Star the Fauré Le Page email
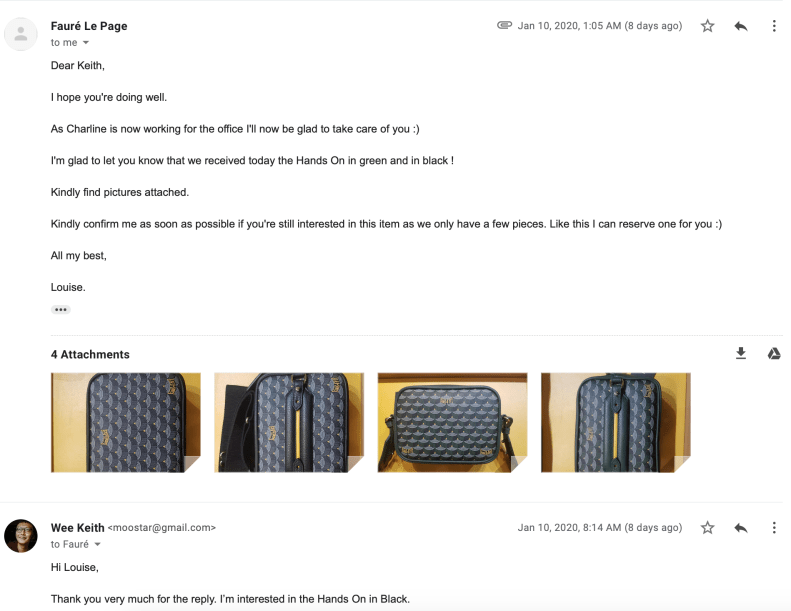Image resolution: width=791 pixels, height=611 pixels. pyautogui.click(x=707, y=26)
